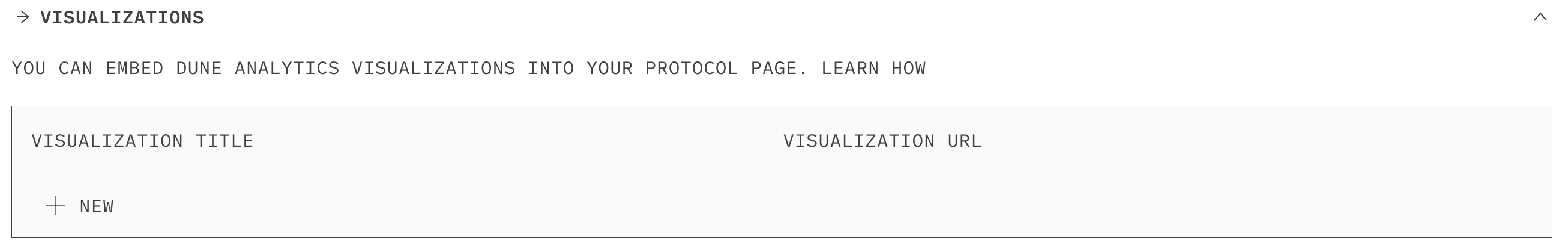
Task: Click the word ANALYTICS in description
Action: [287, 69]
